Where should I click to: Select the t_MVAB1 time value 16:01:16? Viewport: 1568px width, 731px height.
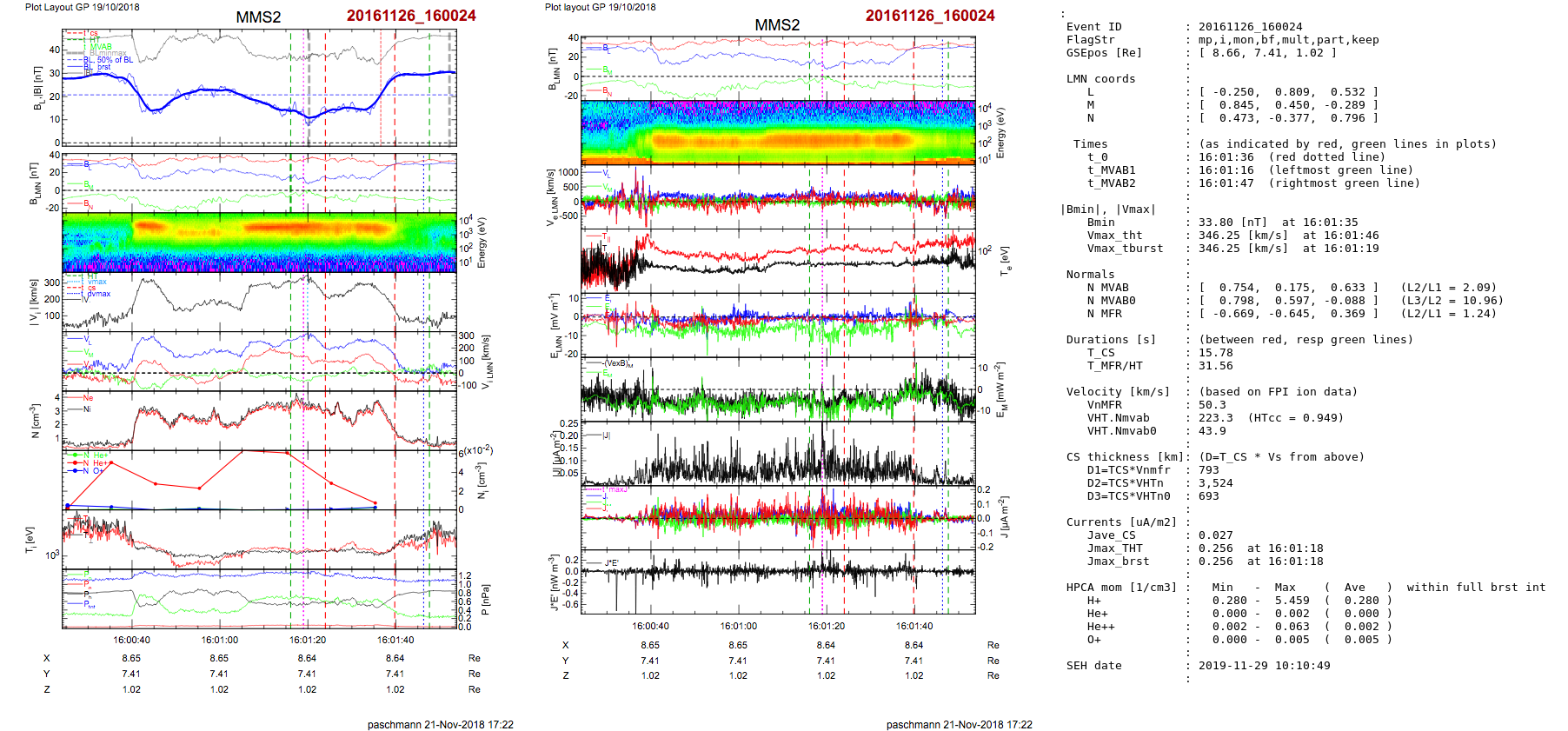tap(1226, 170)
